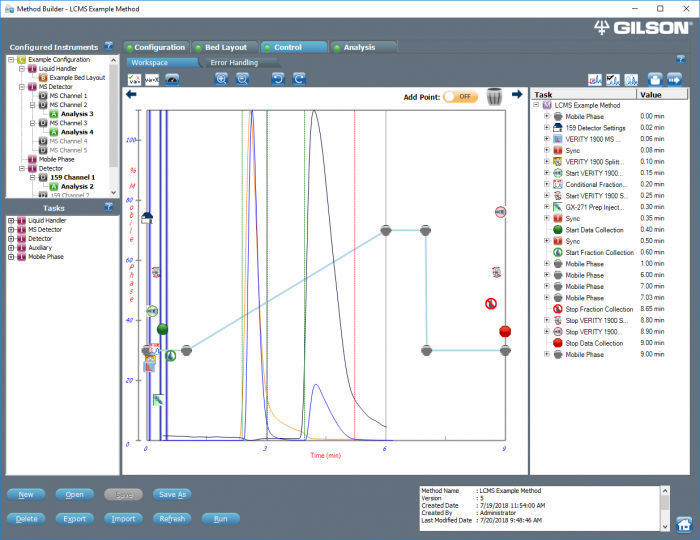Click the Run button
This screenshot has width=700, height=540.
221,519
